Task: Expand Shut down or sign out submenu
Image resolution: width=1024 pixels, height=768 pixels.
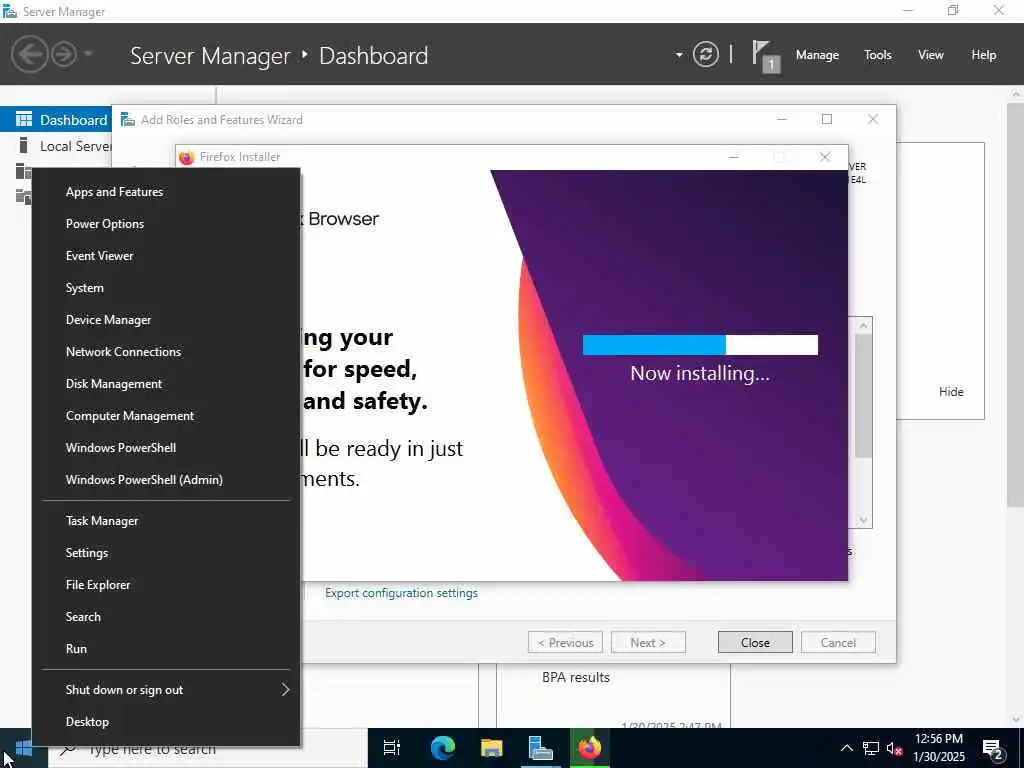Action: coord(166,690)
